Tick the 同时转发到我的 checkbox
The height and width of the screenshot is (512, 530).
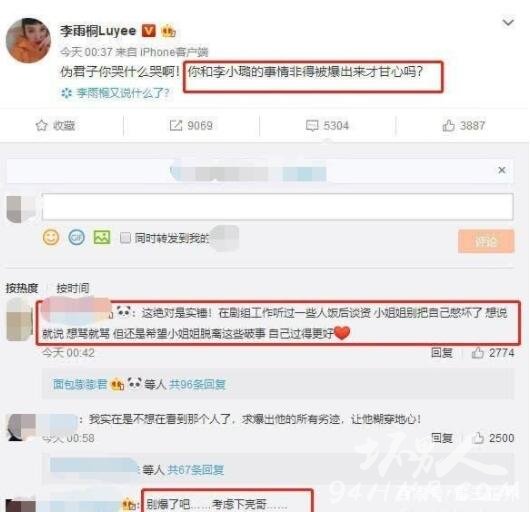pos(125,238)
